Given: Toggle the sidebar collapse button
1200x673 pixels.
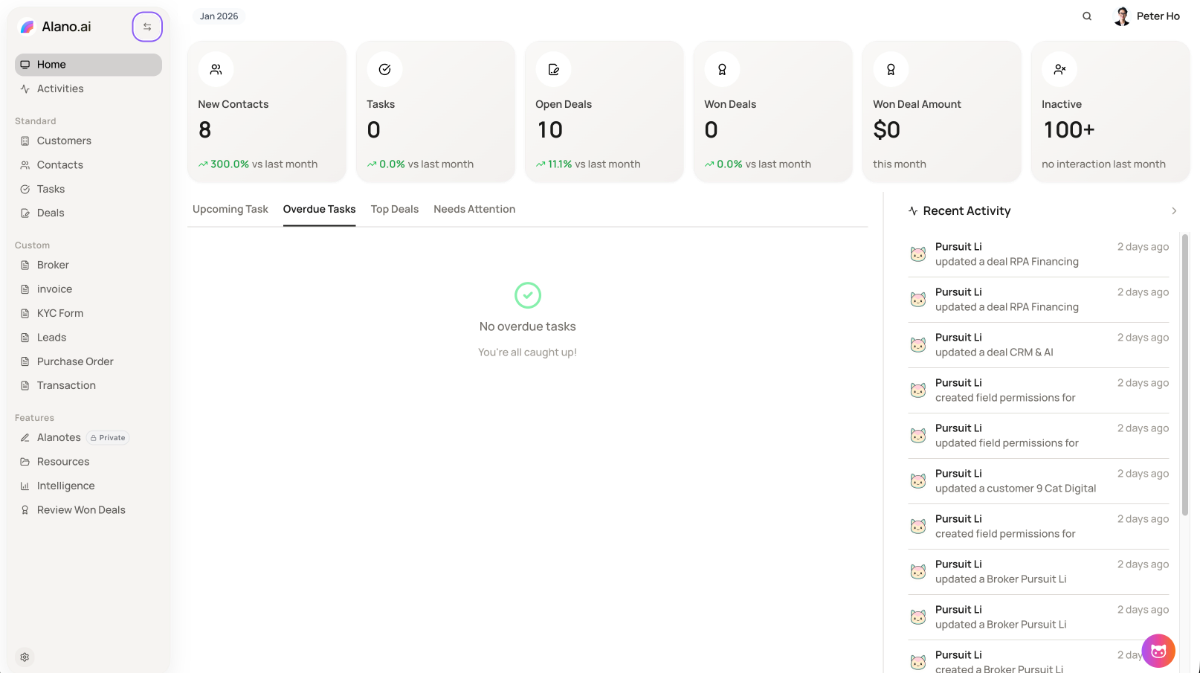Looking at the screenshot, I should pos(147,27).
